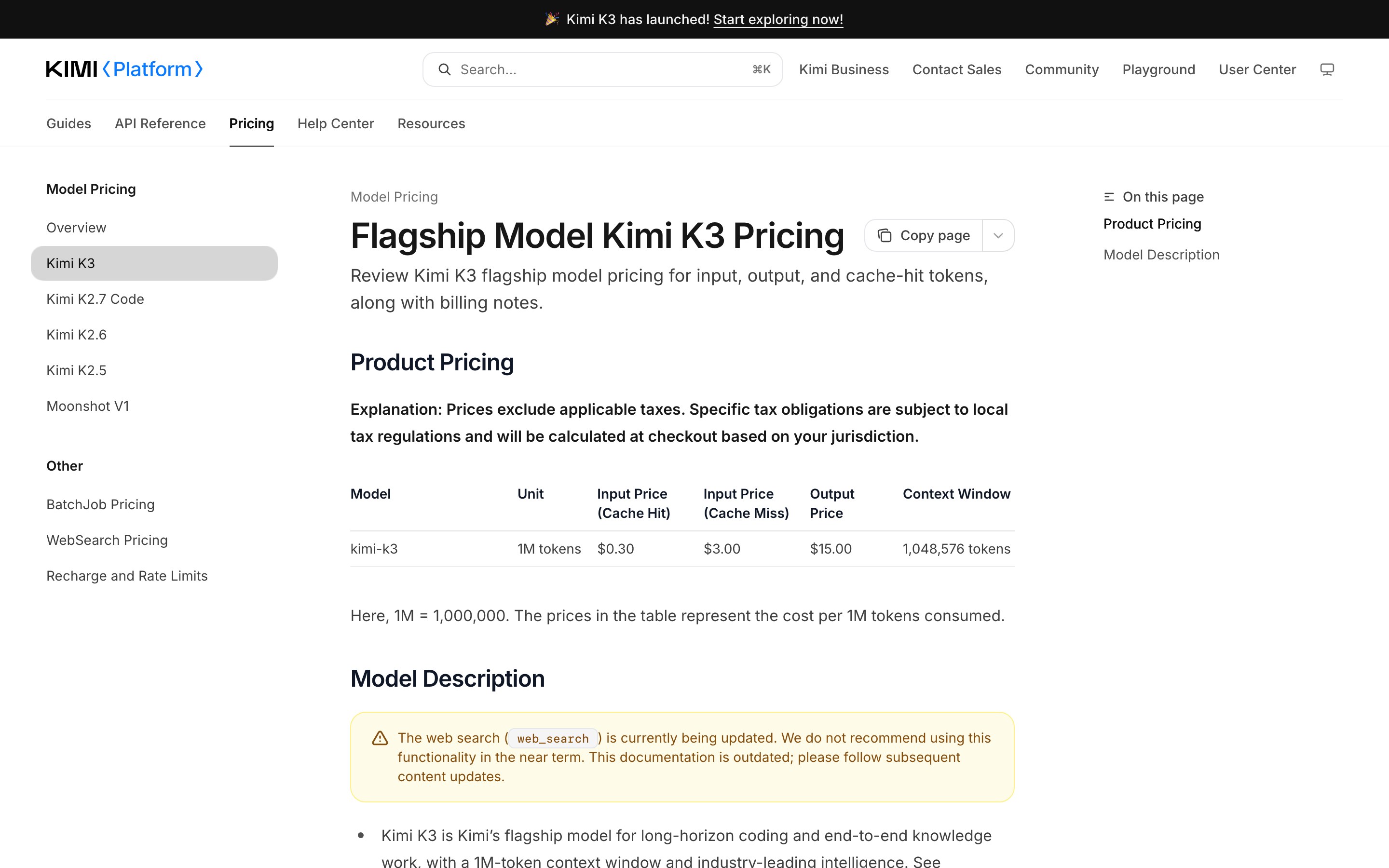1389x868 pixels.
Task: Click the 1,048,576 tokens cell
Action: click(x=956, y=549)
